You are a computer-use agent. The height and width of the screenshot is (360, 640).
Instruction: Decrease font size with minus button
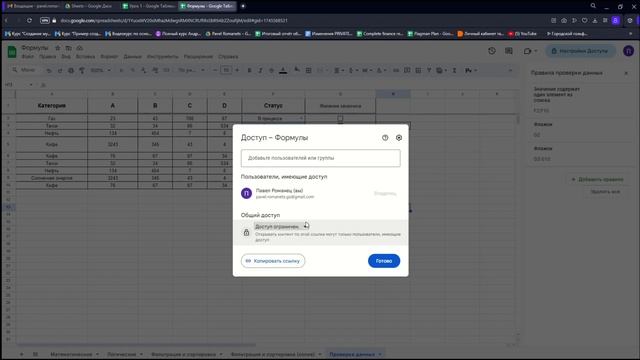[x=215, y=71]
